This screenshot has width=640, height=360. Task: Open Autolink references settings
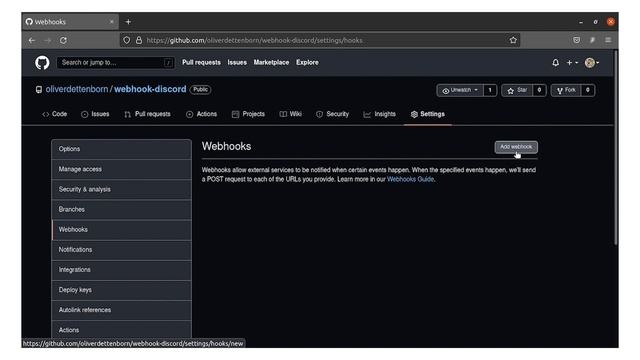click(x=122, y=310)
